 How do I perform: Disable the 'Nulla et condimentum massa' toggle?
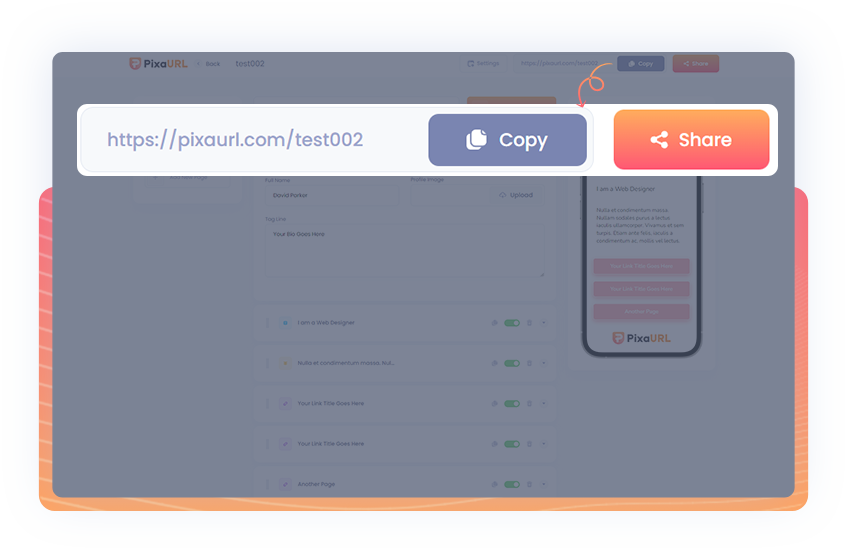point(512,363)
